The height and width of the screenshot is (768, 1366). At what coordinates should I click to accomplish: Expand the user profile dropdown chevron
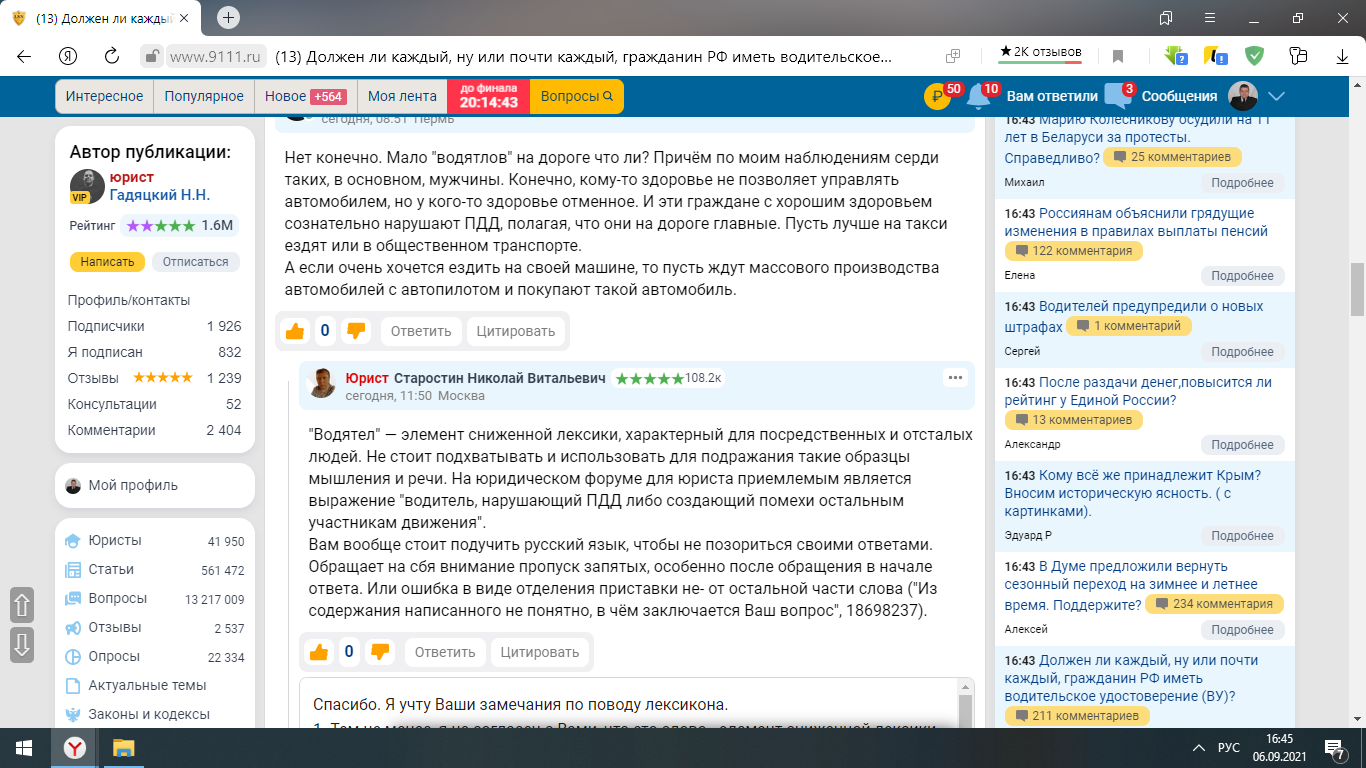point(1276,97)
